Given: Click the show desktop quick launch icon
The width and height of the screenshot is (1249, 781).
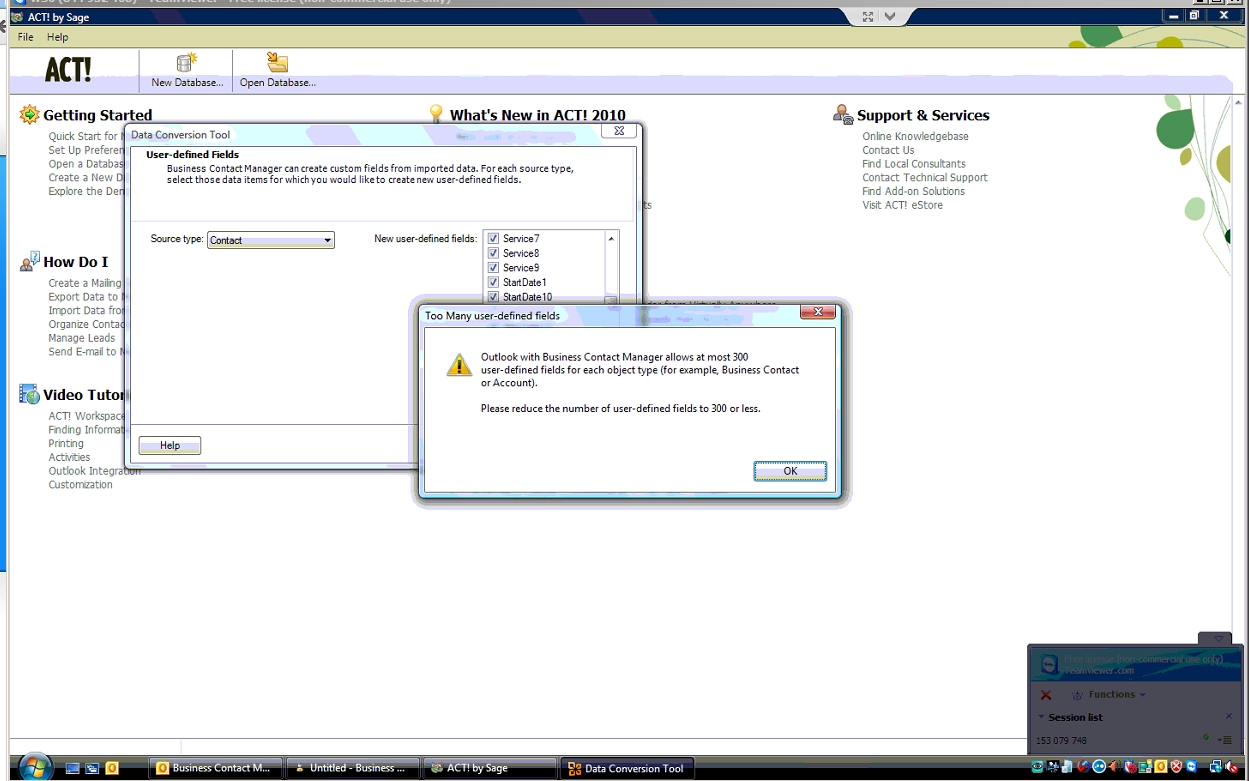Looking at the screenshot, I should tap(72, 768).
